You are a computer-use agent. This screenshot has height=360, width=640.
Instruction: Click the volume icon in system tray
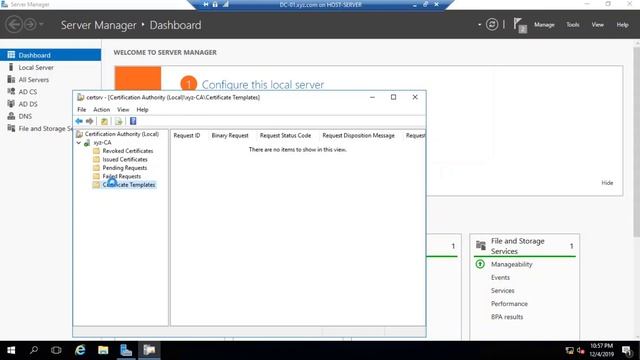pyautogui.click(x=580, y=351)
